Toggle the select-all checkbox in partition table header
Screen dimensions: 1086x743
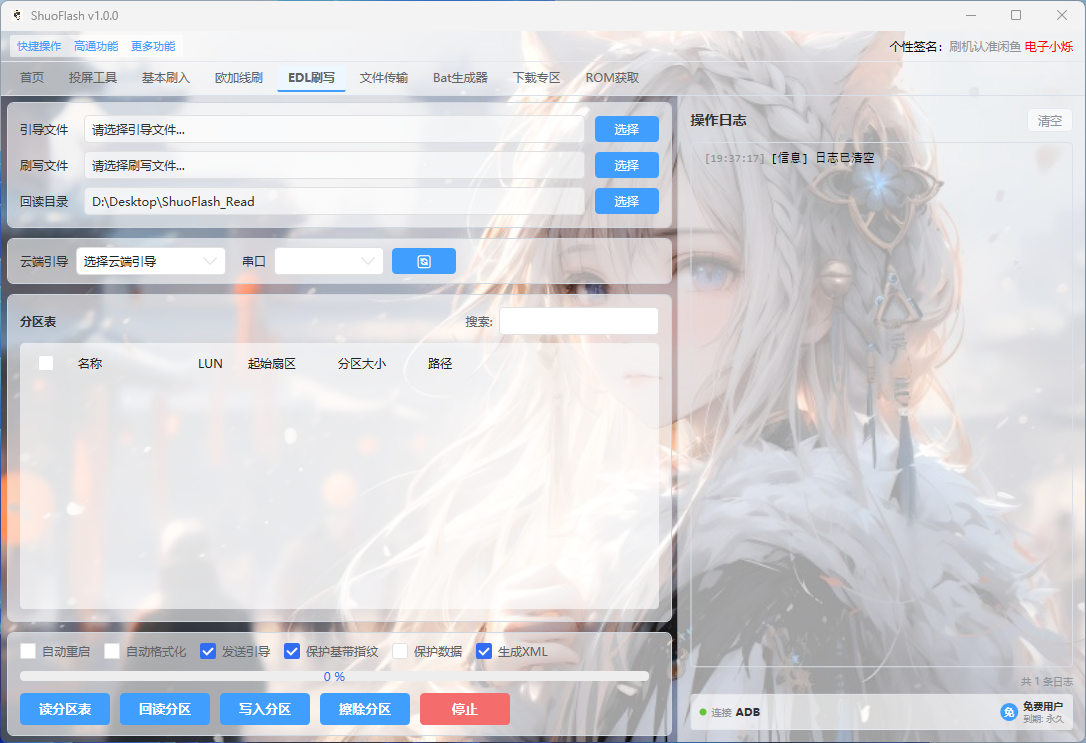pos(46,363)
